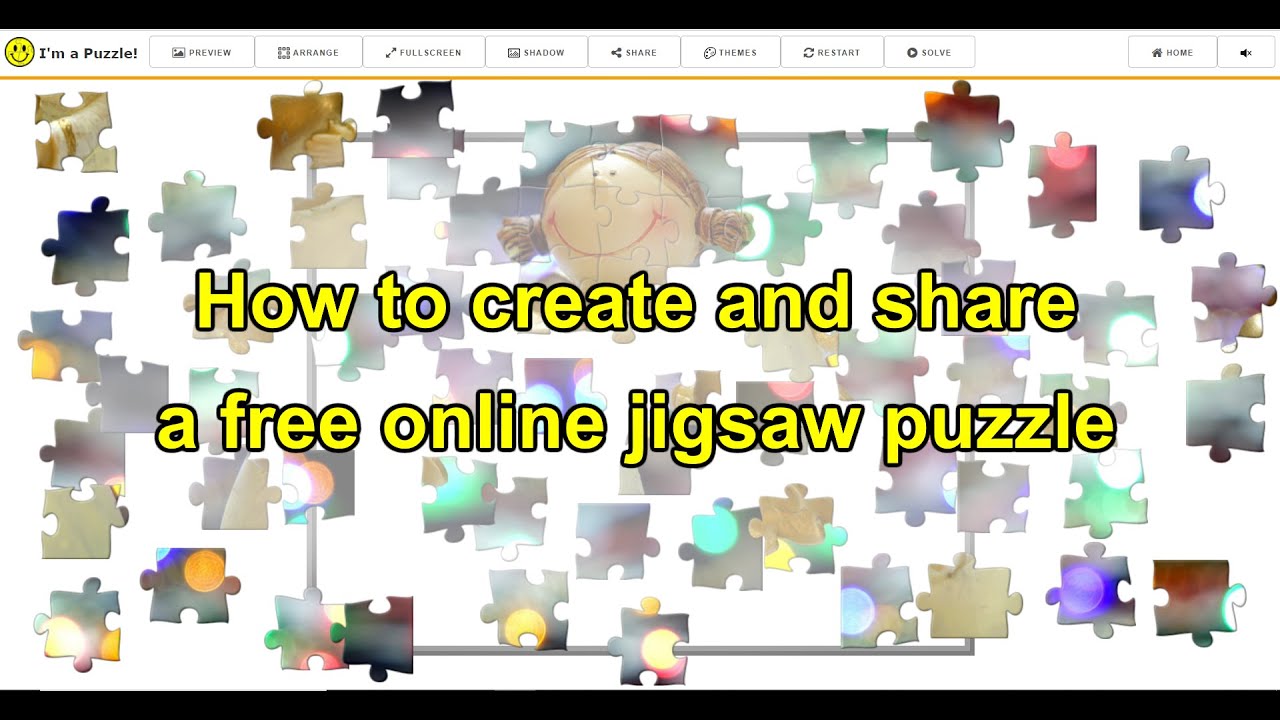Pick the grey-green piece on the far right edge
Viewport: 1280px width, 720px height.
1226,412
